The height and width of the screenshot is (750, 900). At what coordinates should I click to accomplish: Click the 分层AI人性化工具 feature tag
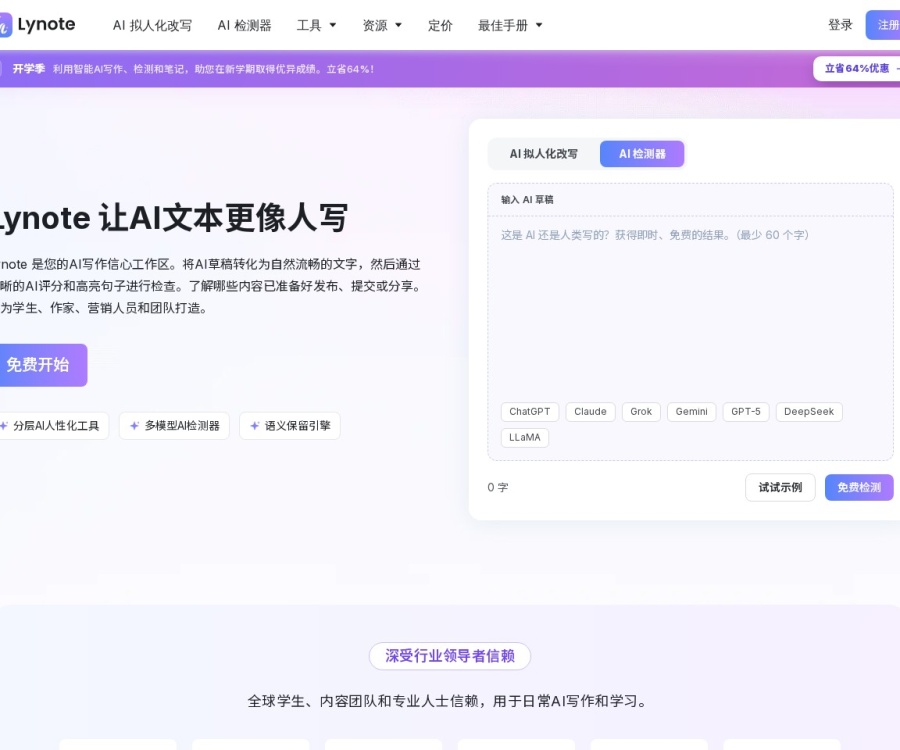point(53,426)
